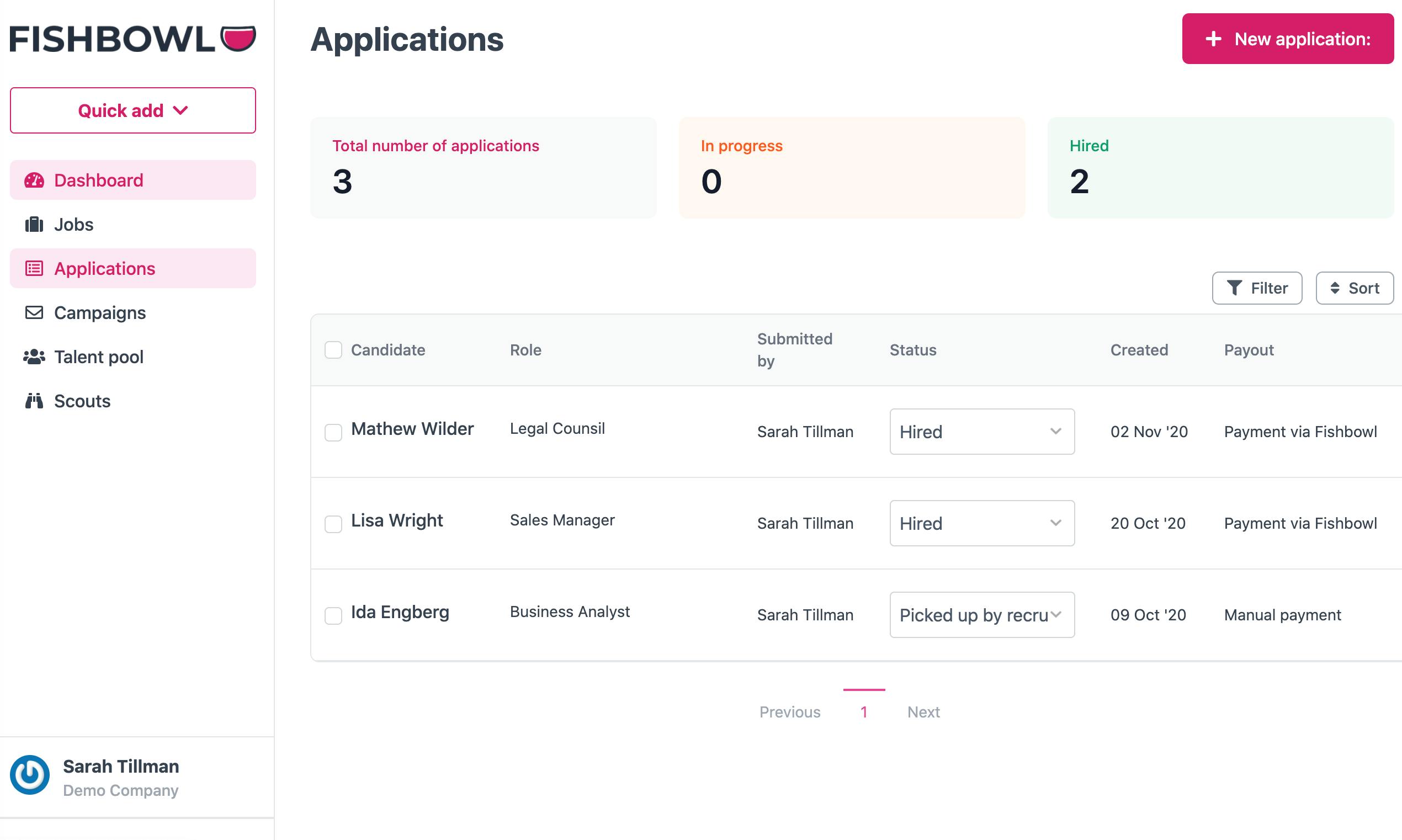Viewport: 1402px width, 840px height.
Task: Click the Fishbowl logo bowl icon
Action: (x=238, y=39)
